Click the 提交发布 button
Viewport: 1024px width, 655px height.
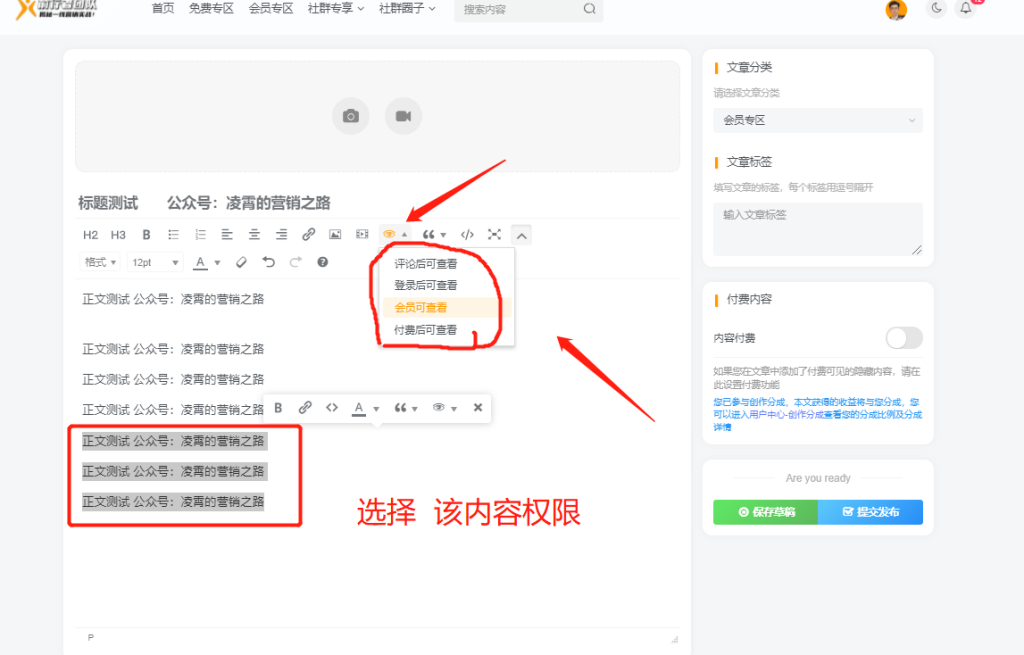point(870,511)
